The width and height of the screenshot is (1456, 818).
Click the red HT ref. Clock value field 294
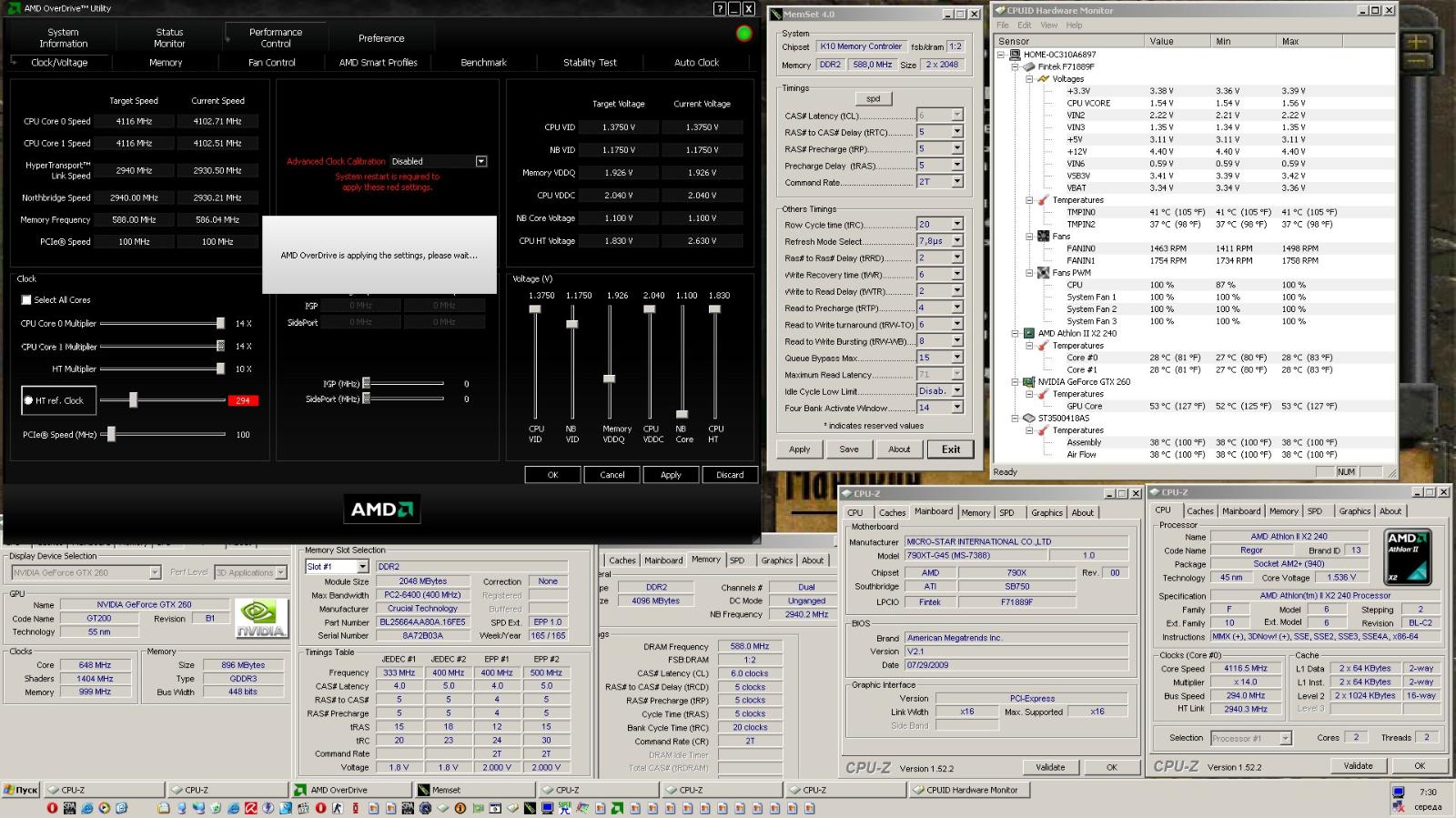242,400
